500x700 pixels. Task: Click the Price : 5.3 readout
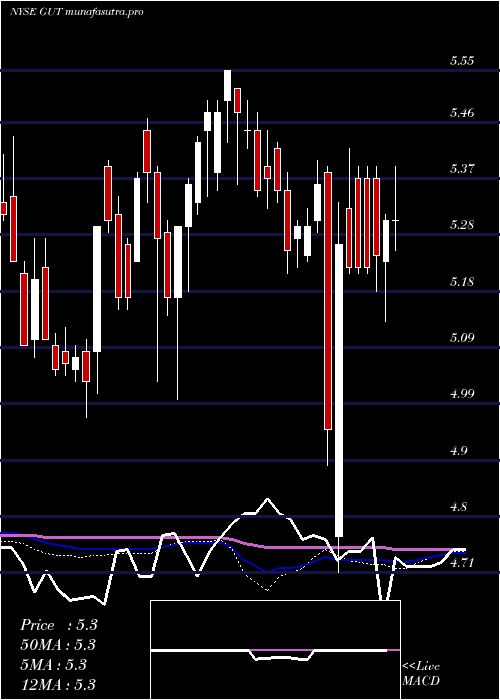59,625
